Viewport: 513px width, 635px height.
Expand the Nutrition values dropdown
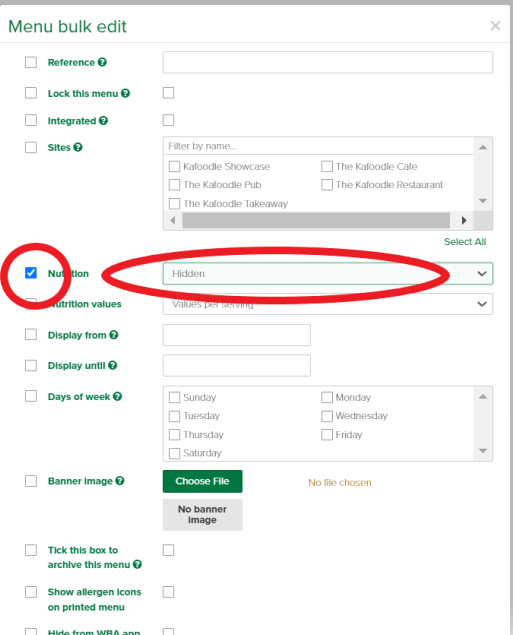pos(328,304)
